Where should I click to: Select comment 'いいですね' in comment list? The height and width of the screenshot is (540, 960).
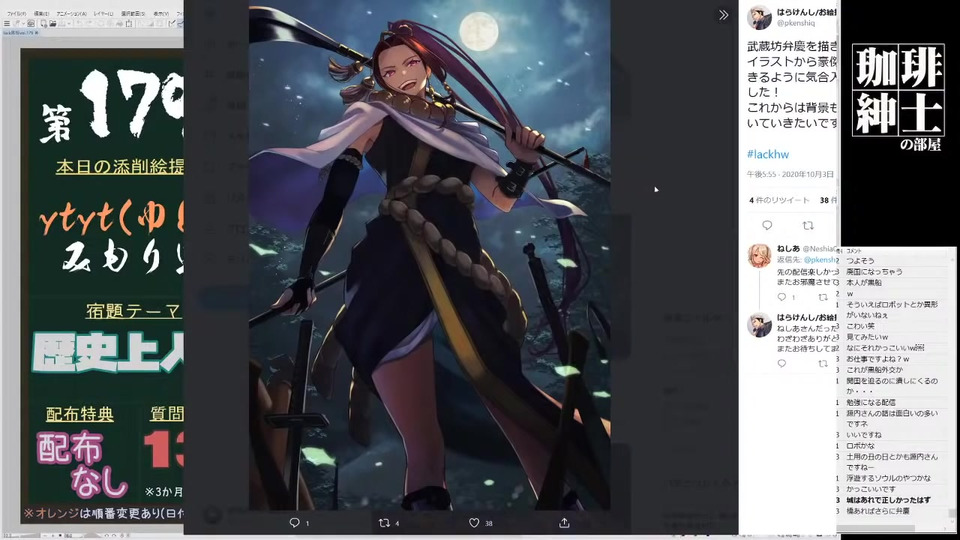863,435
